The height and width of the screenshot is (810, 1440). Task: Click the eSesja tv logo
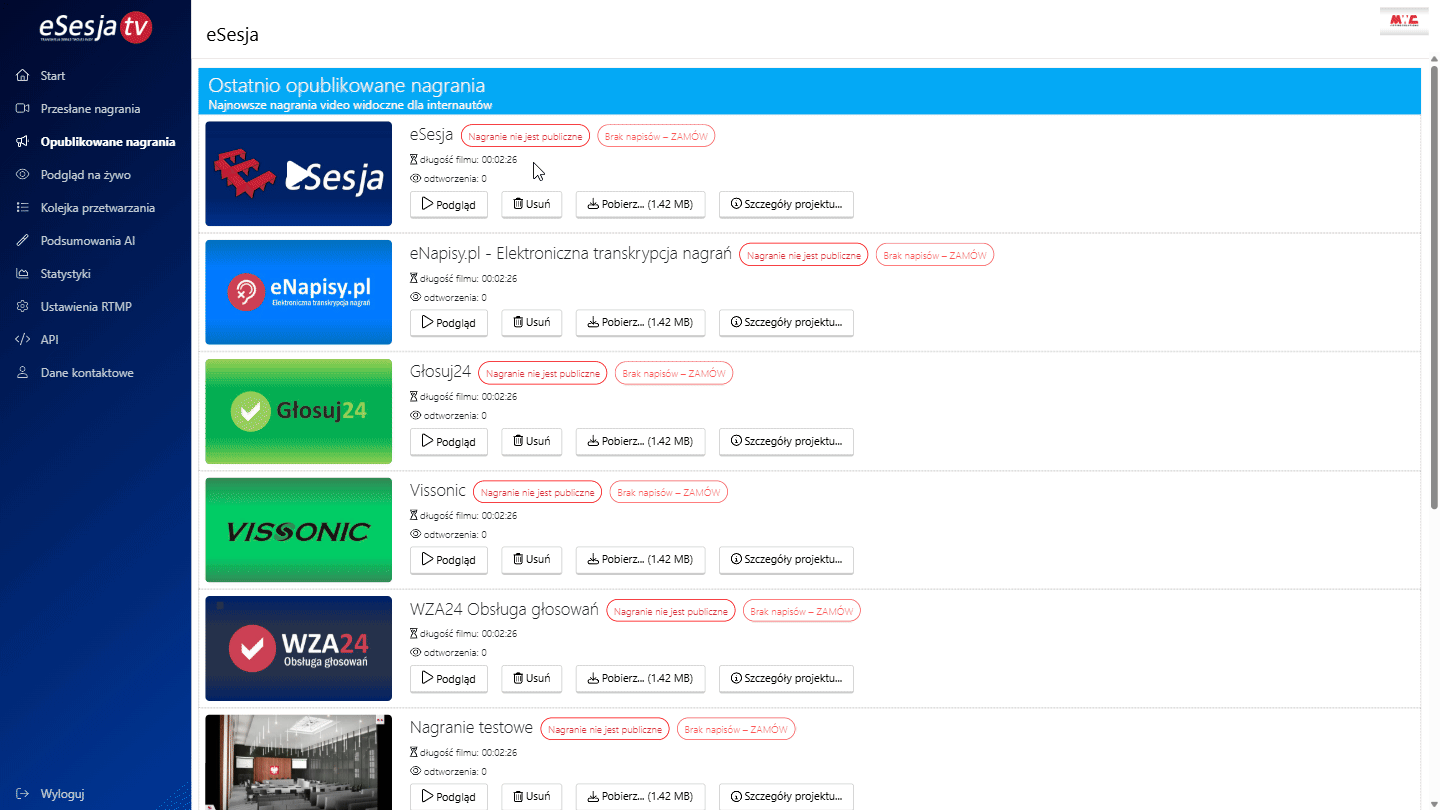click(95, 28)
